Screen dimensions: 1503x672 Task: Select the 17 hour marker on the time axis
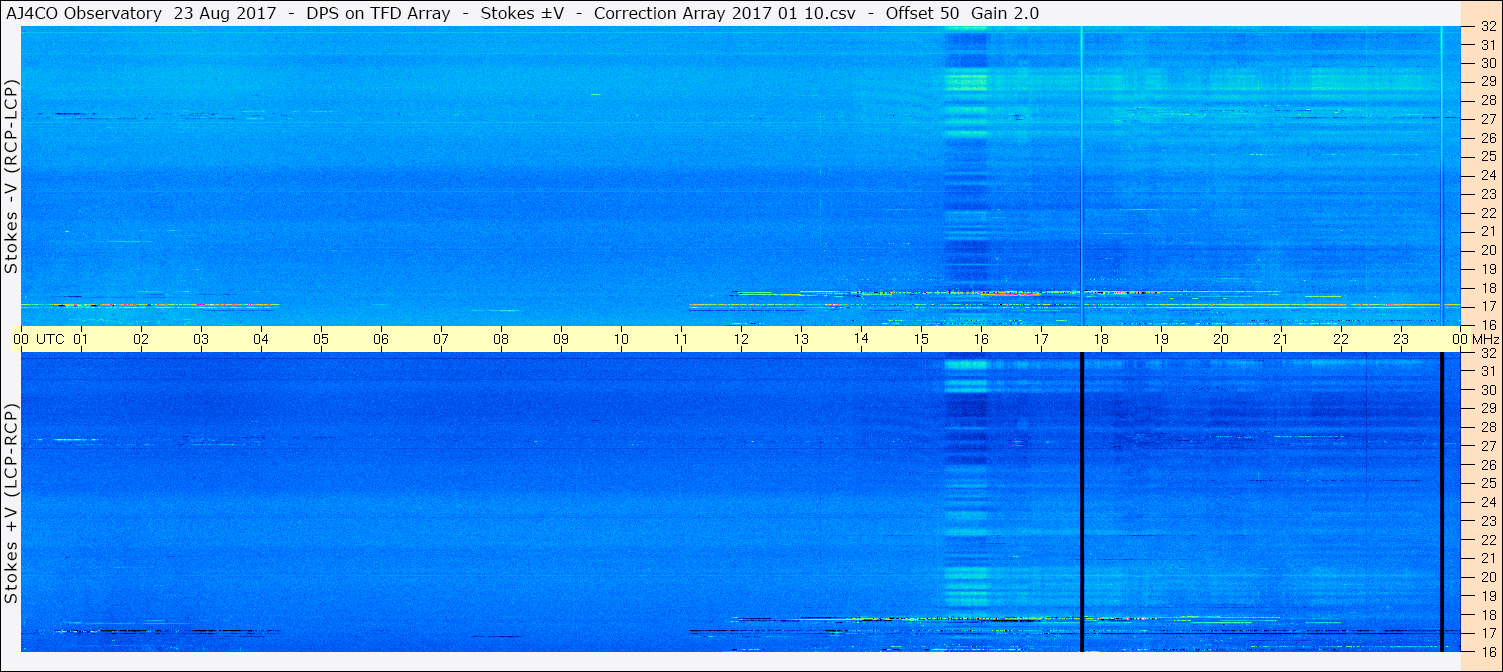point(1041,339)
